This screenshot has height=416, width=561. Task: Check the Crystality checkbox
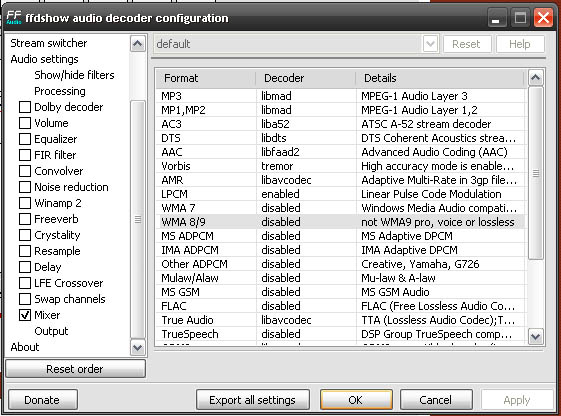[25, 235]
